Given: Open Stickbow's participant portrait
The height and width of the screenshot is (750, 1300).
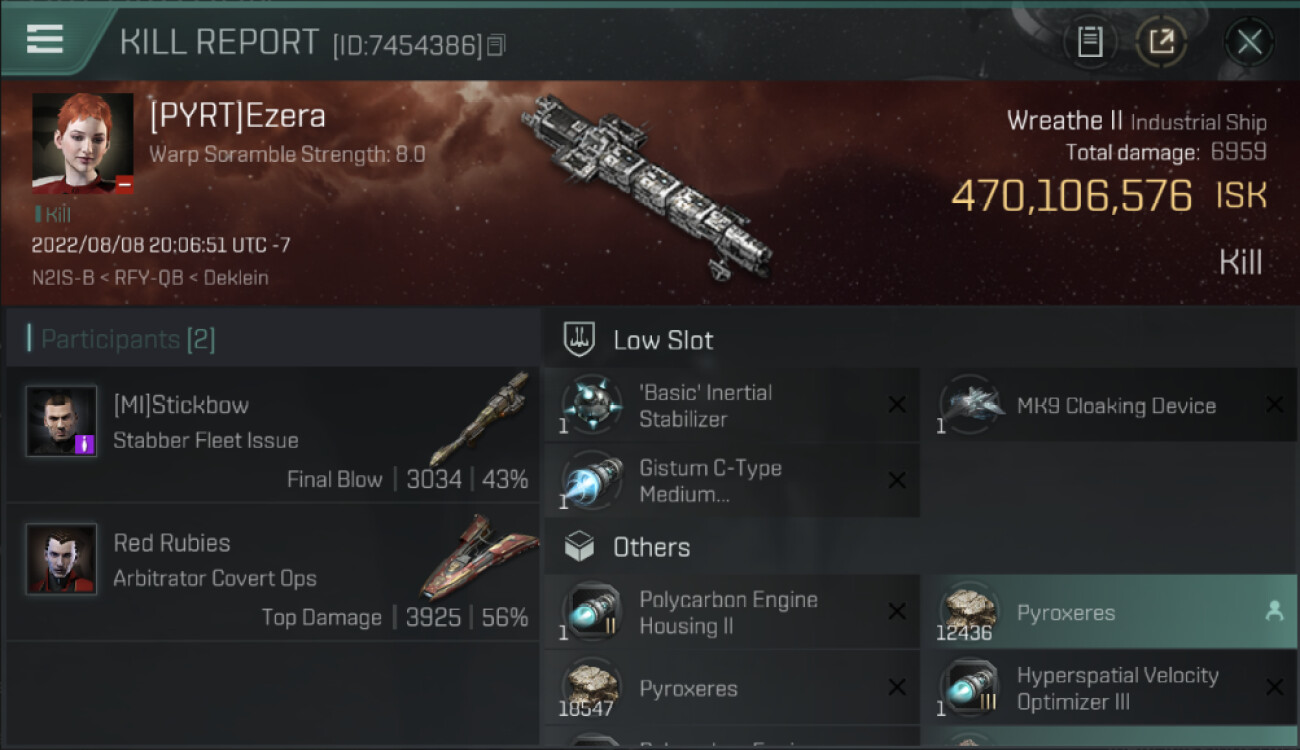Looking at the screenshot, I should 62,421.
